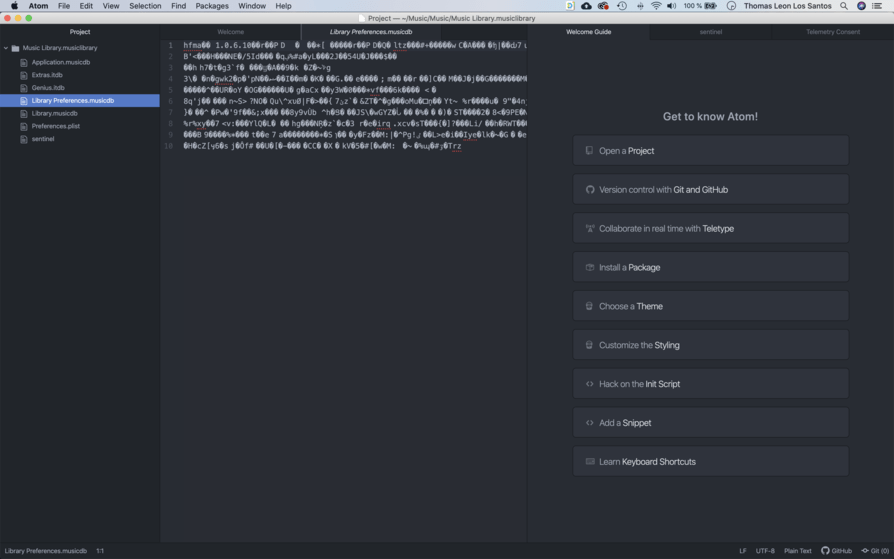This screenshot has height=559, width=894.
Task: Switch to Library Preferences.musicdb tab
Action: (371, 32)
